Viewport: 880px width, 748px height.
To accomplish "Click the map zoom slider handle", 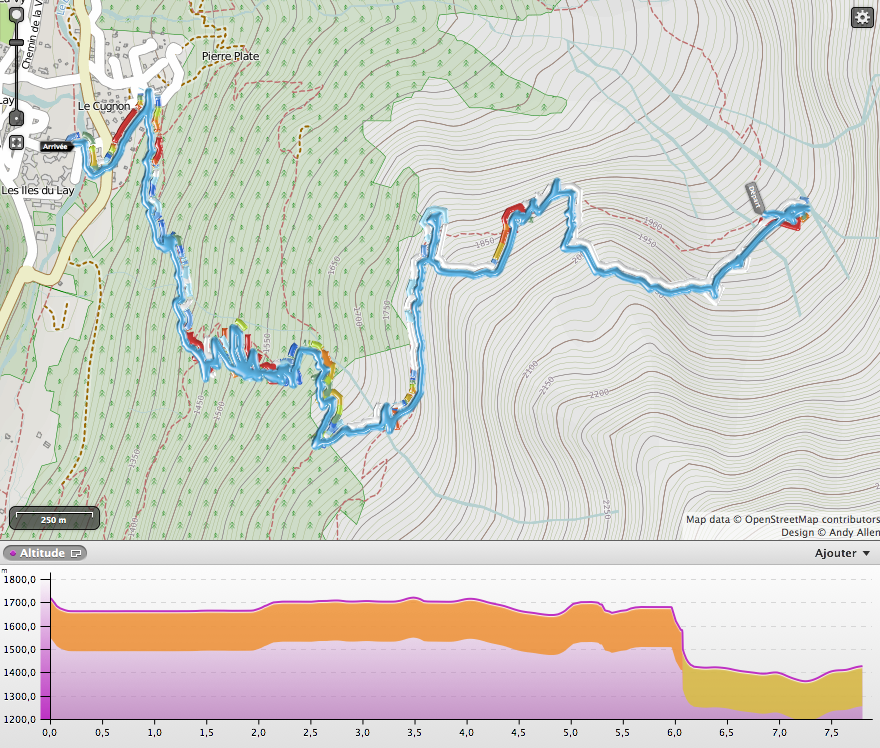I will pyautogui.click(x=17, y=44).
